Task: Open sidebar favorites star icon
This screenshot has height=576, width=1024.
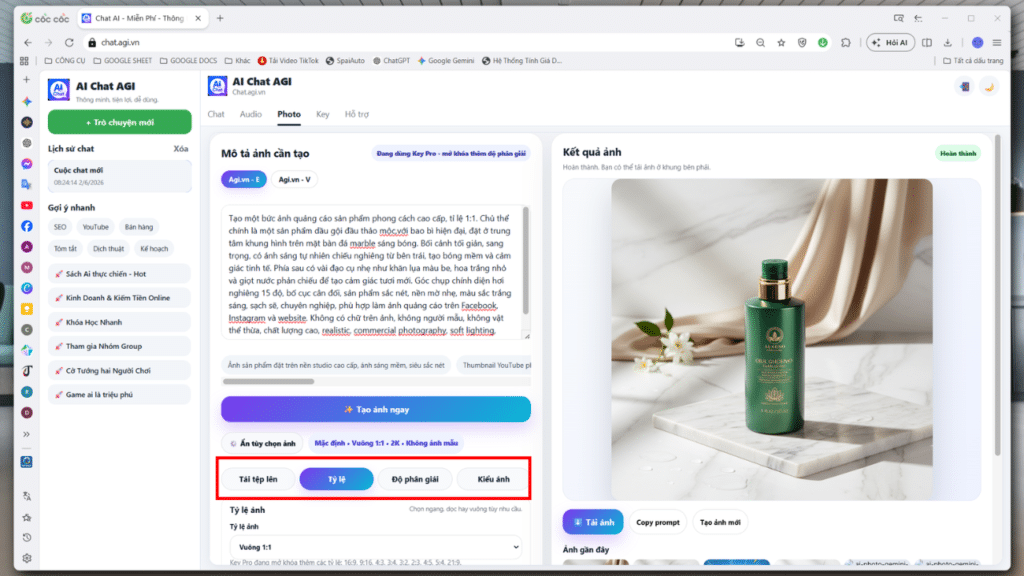Action: coord(27,517)
